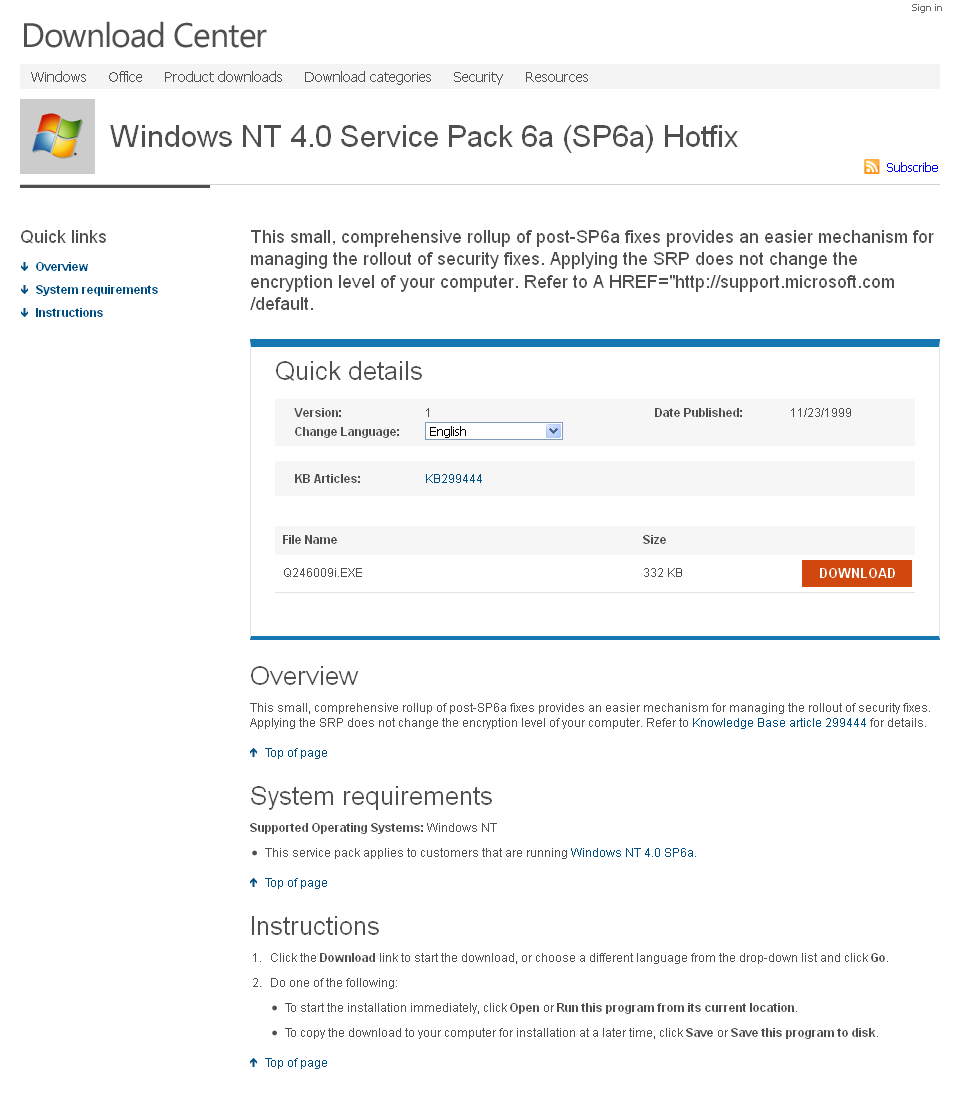Open the Office menu
The image size is (960, 1098).
point(125,77)
